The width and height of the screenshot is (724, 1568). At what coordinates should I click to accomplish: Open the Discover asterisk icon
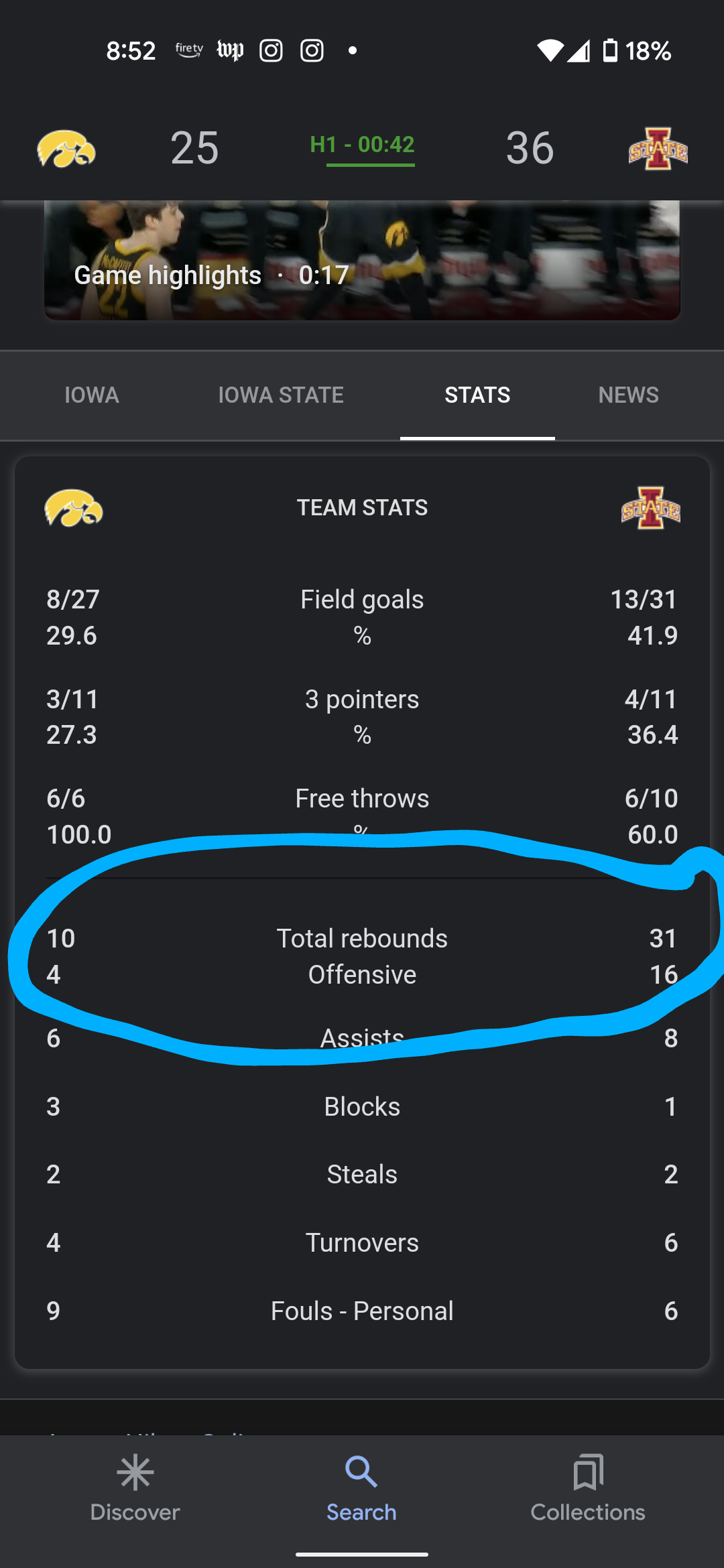pyautogui.click(x=135, y=1472)
